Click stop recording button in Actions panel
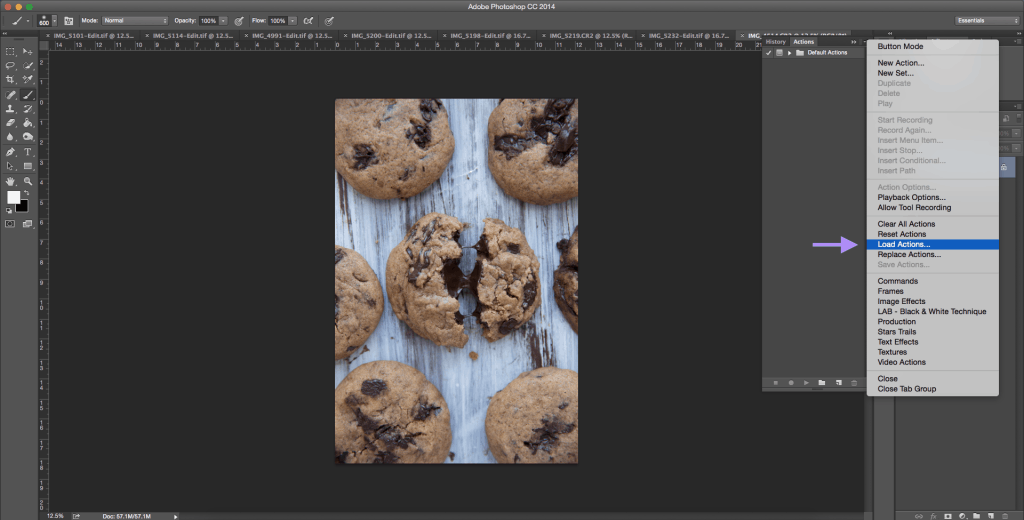The width and height of the screenshot is (1024, 520). point(776,383)
